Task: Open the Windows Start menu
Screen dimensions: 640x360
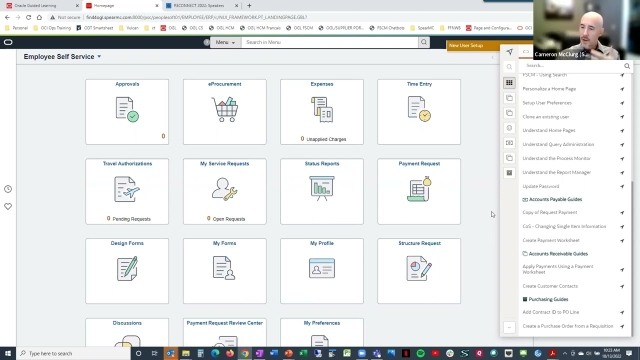Action: pyautogui.click(x=8, y=353)
